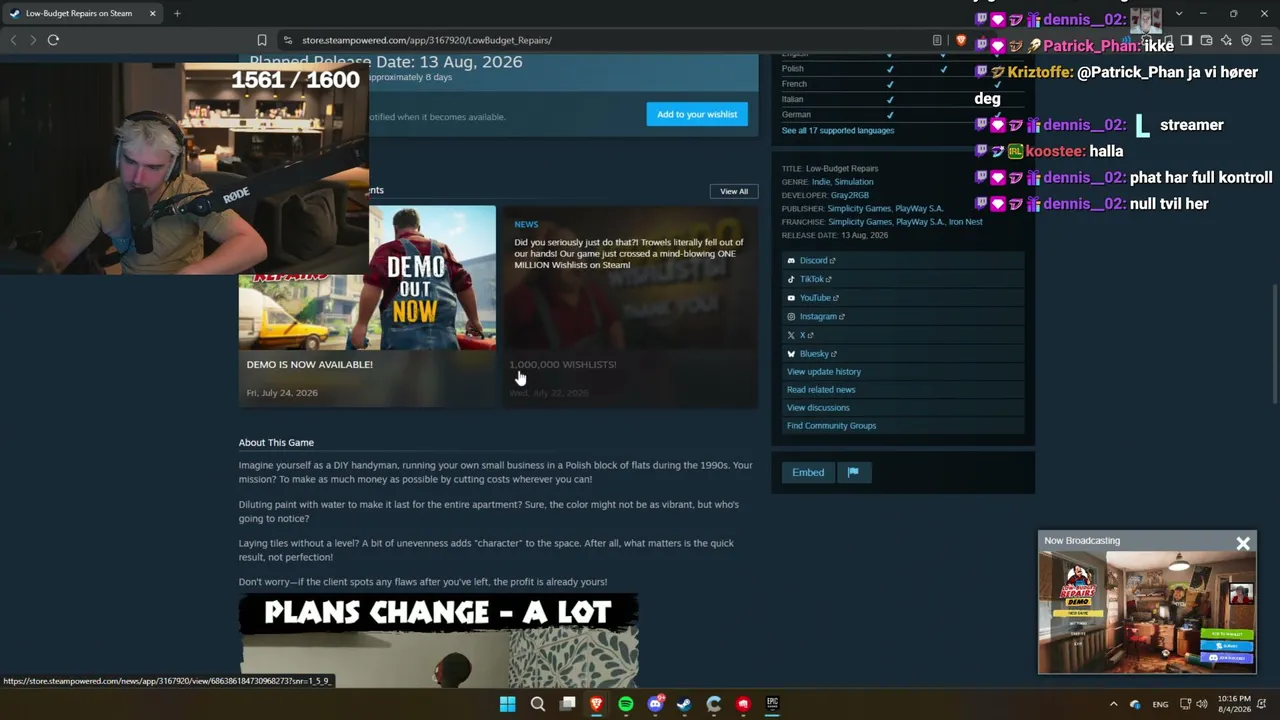This screenshot has height=720, width=1280.
Task: Open a new browser tab
Action: point(177,13)
